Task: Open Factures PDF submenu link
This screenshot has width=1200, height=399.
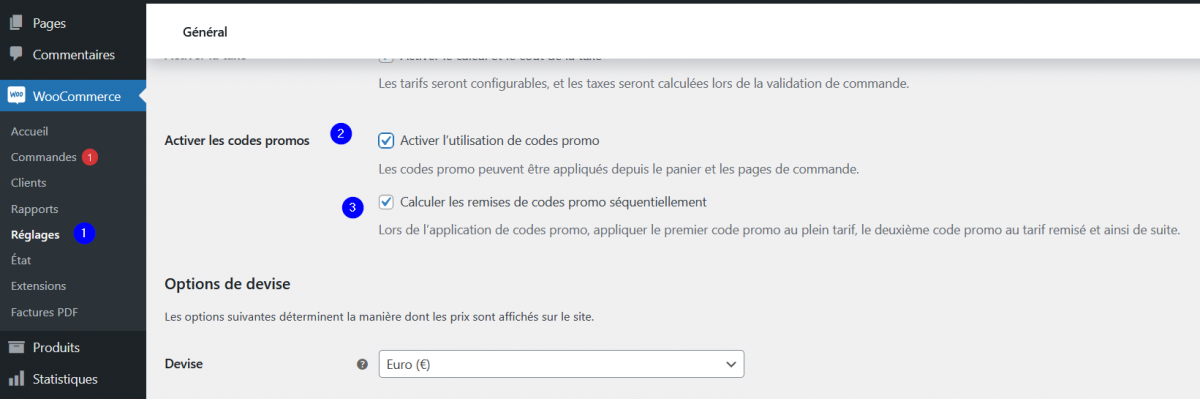Action: pyautogui.click(x=44, y=312)
